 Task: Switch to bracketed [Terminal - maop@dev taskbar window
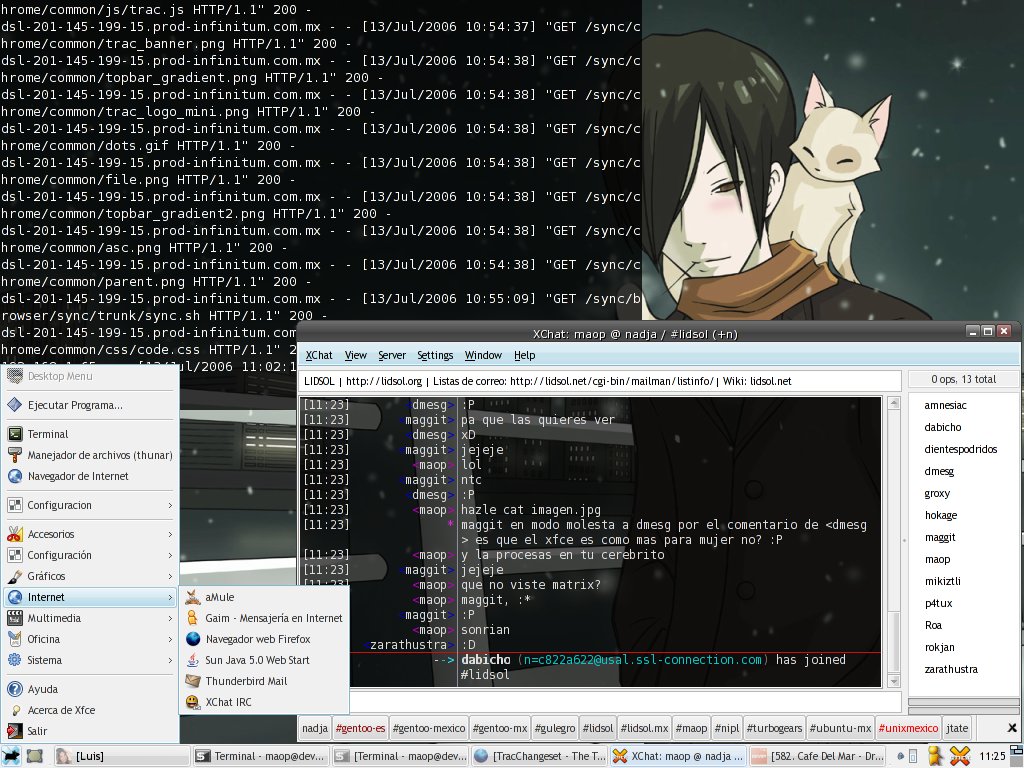(401, 756)
